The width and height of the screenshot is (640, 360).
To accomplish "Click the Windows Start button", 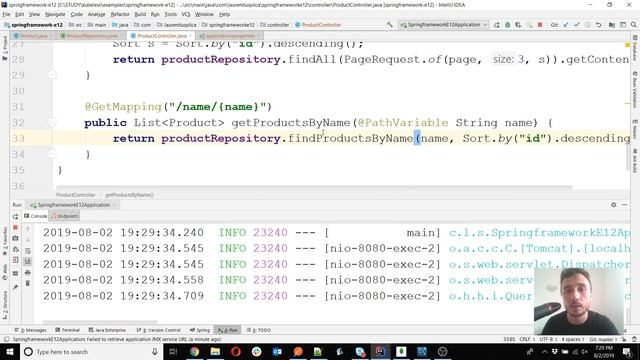I will [10, 352].
